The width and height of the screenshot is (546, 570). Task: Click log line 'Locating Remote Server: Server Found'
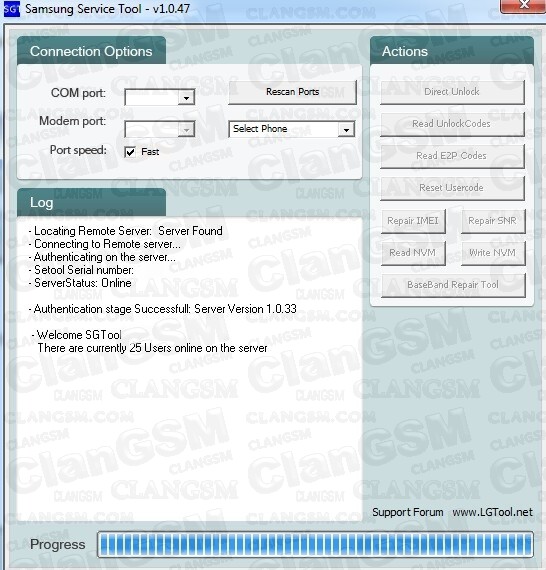125,231
